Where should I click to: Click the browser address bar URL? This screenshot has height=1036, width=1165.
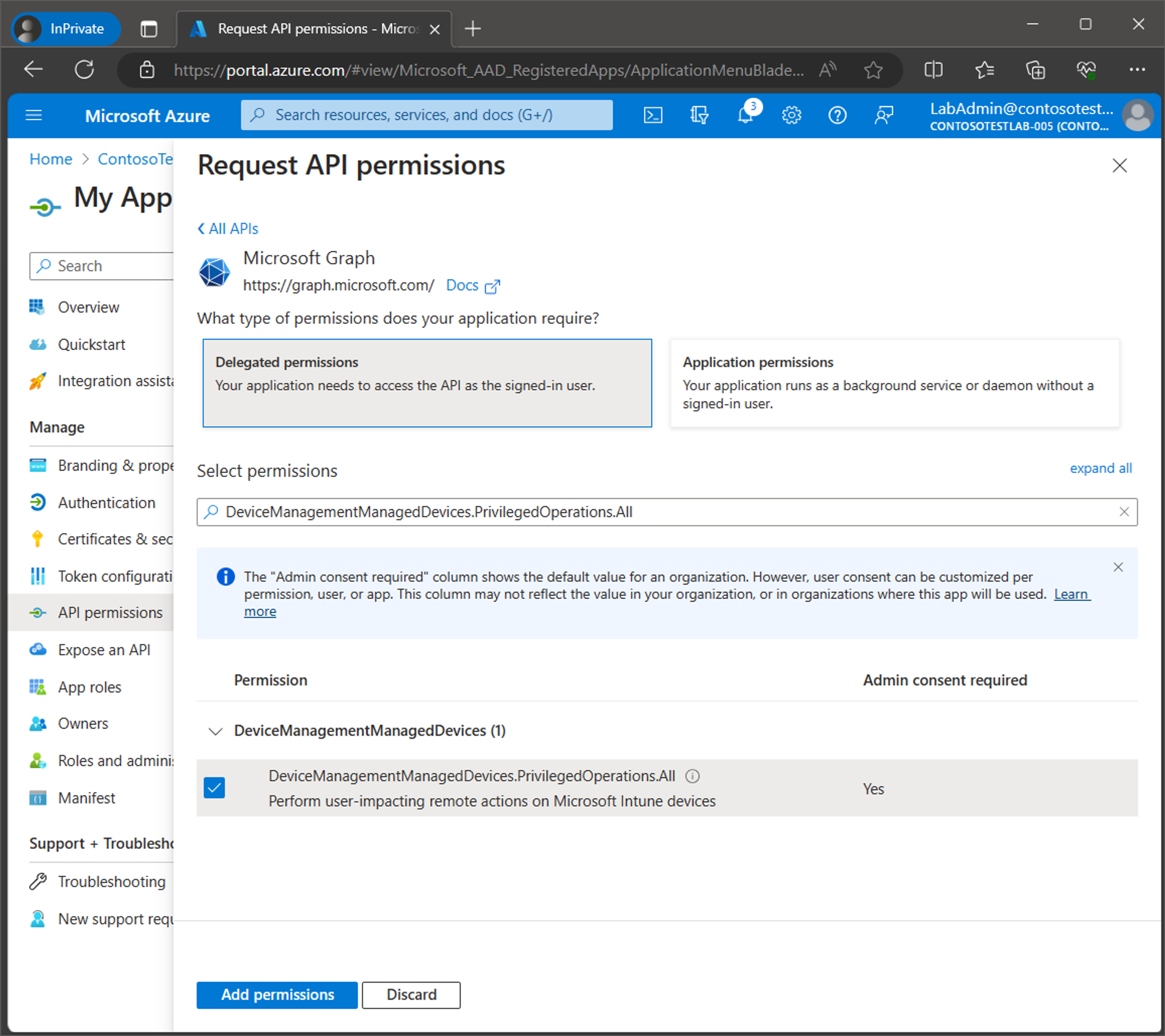point(488,70)
